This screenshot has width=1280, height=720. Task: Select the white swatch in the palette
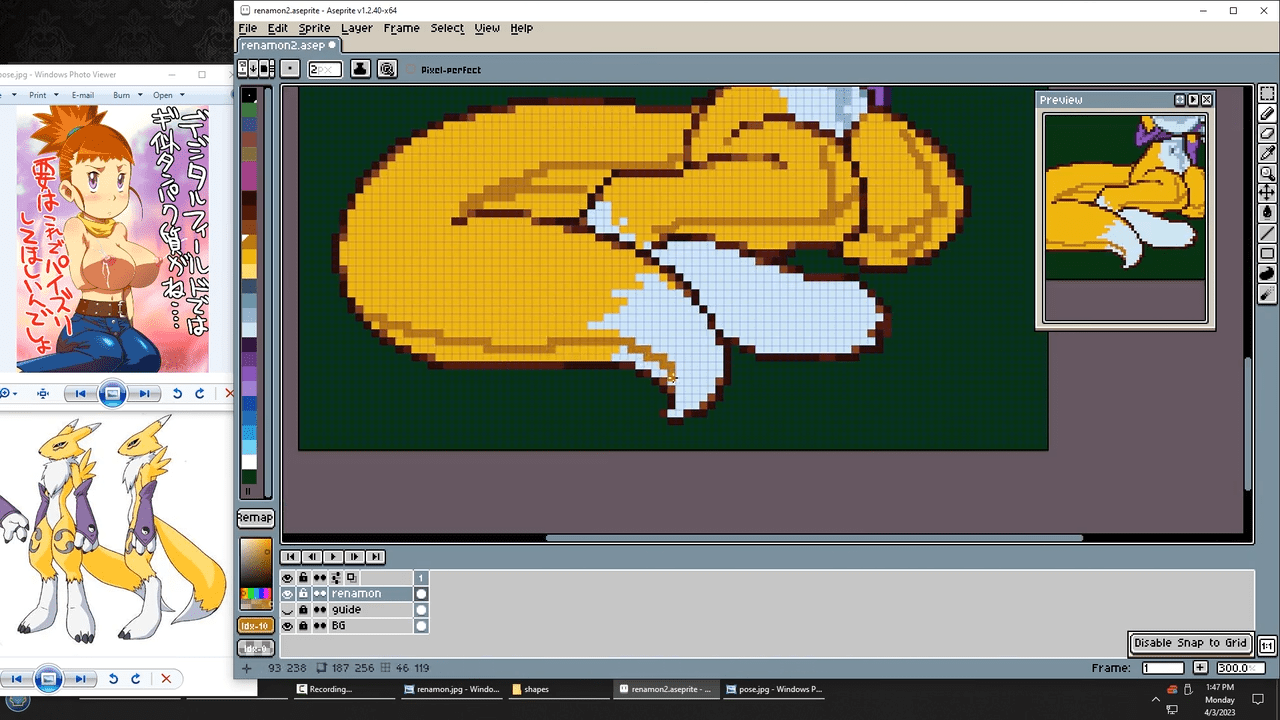pos(249,461)
